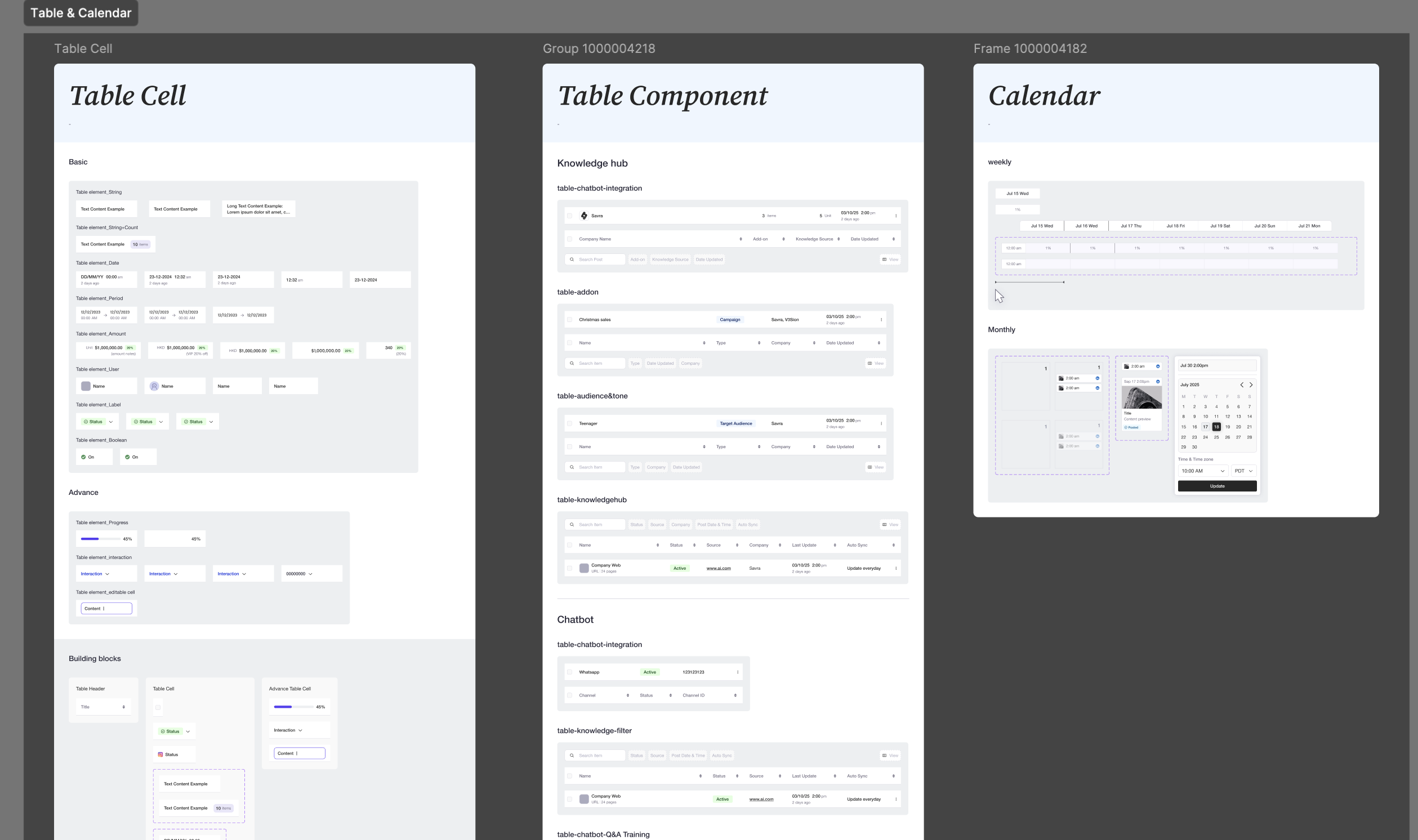Tick the checkbox in the Savra row
The image size is (1418, 840).
[569, 216]
